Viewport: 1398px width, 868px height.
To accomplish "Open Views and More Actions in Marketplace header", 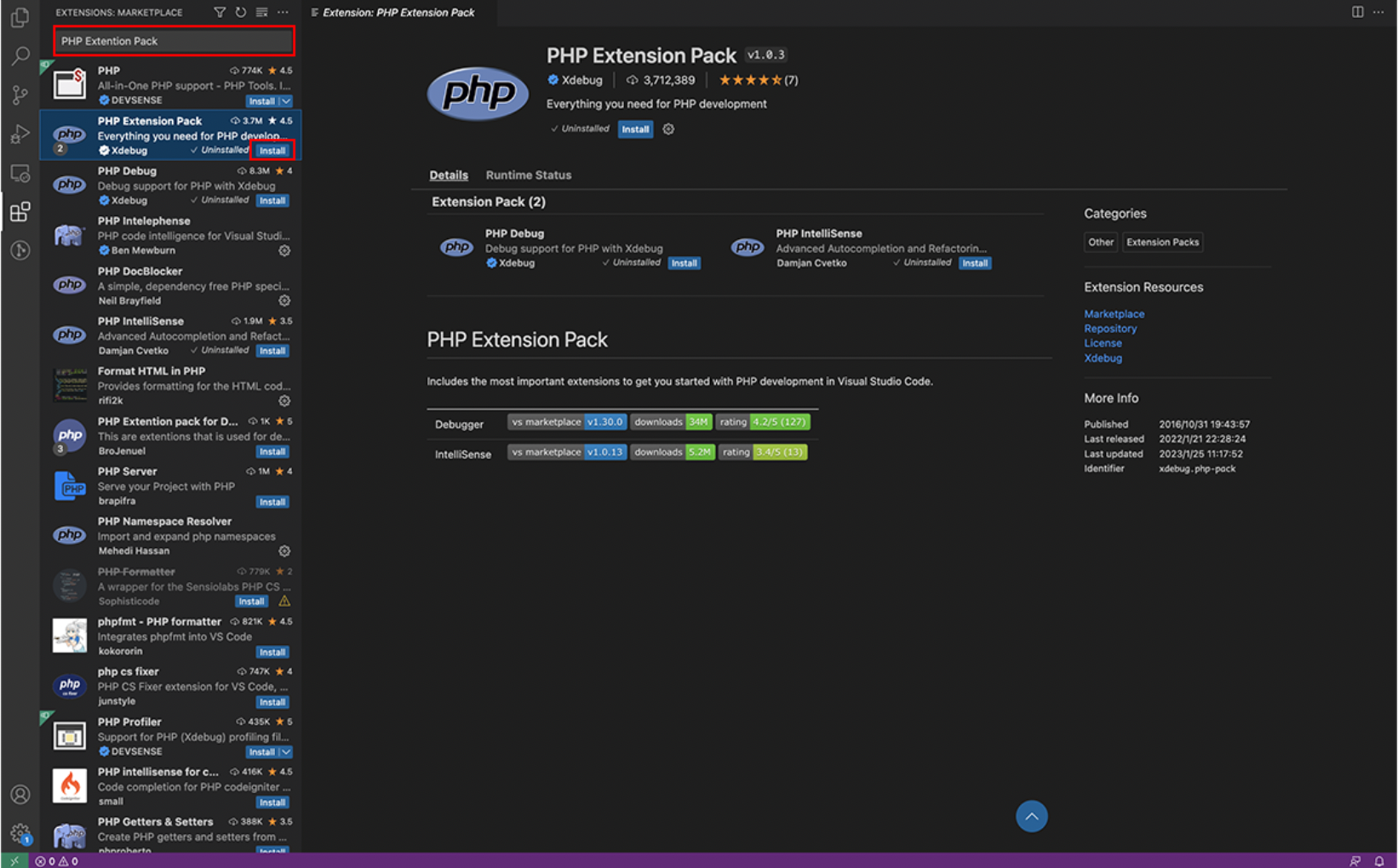I will 283,12.
